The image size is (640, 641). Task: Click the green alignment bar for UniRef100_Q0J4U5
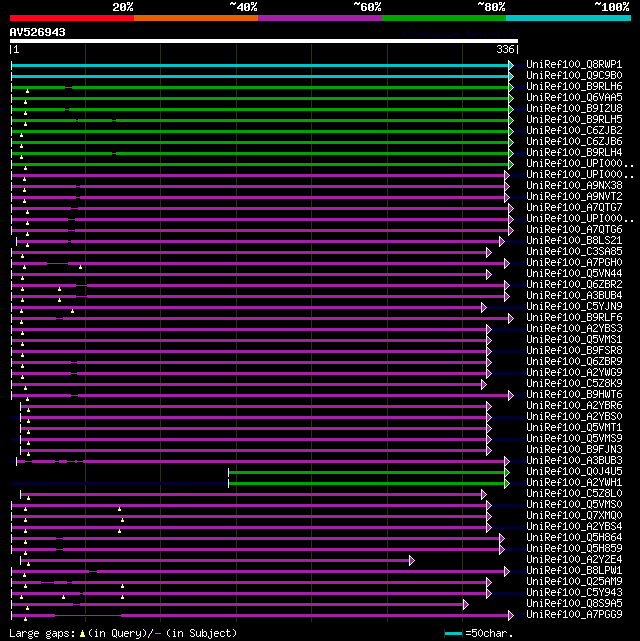point(367,473)
